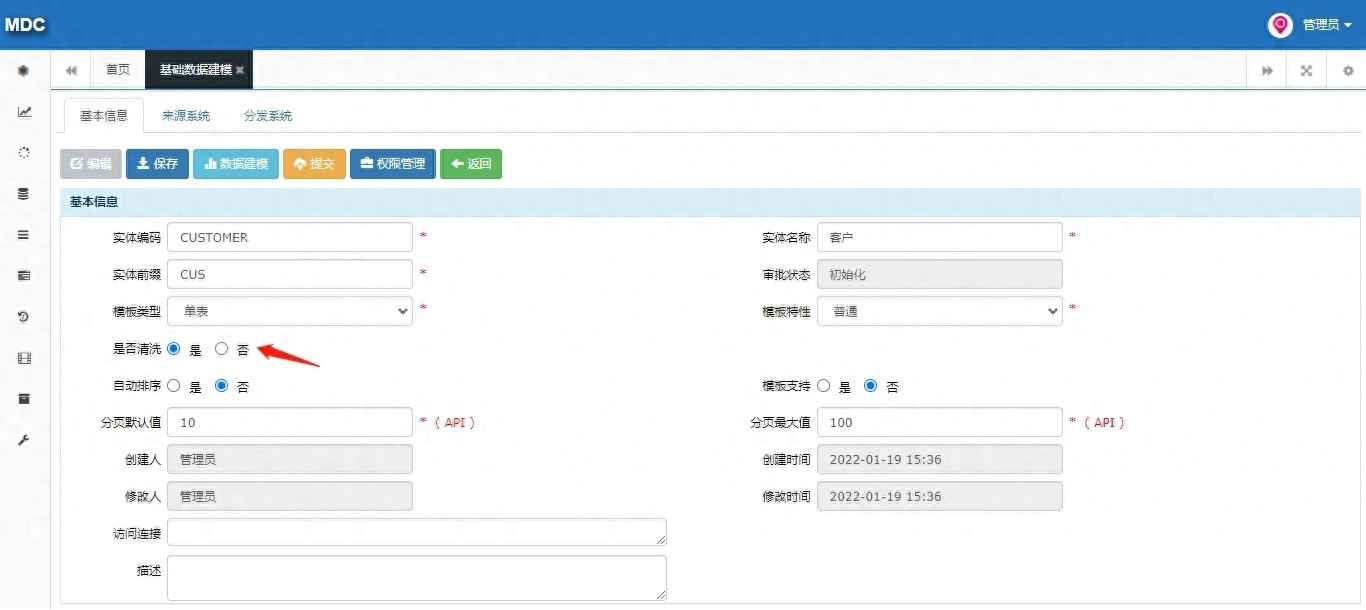Screen dimensions: 1366x610
Task: Open the line chart icon in sidebar
Action: point(24,112)
